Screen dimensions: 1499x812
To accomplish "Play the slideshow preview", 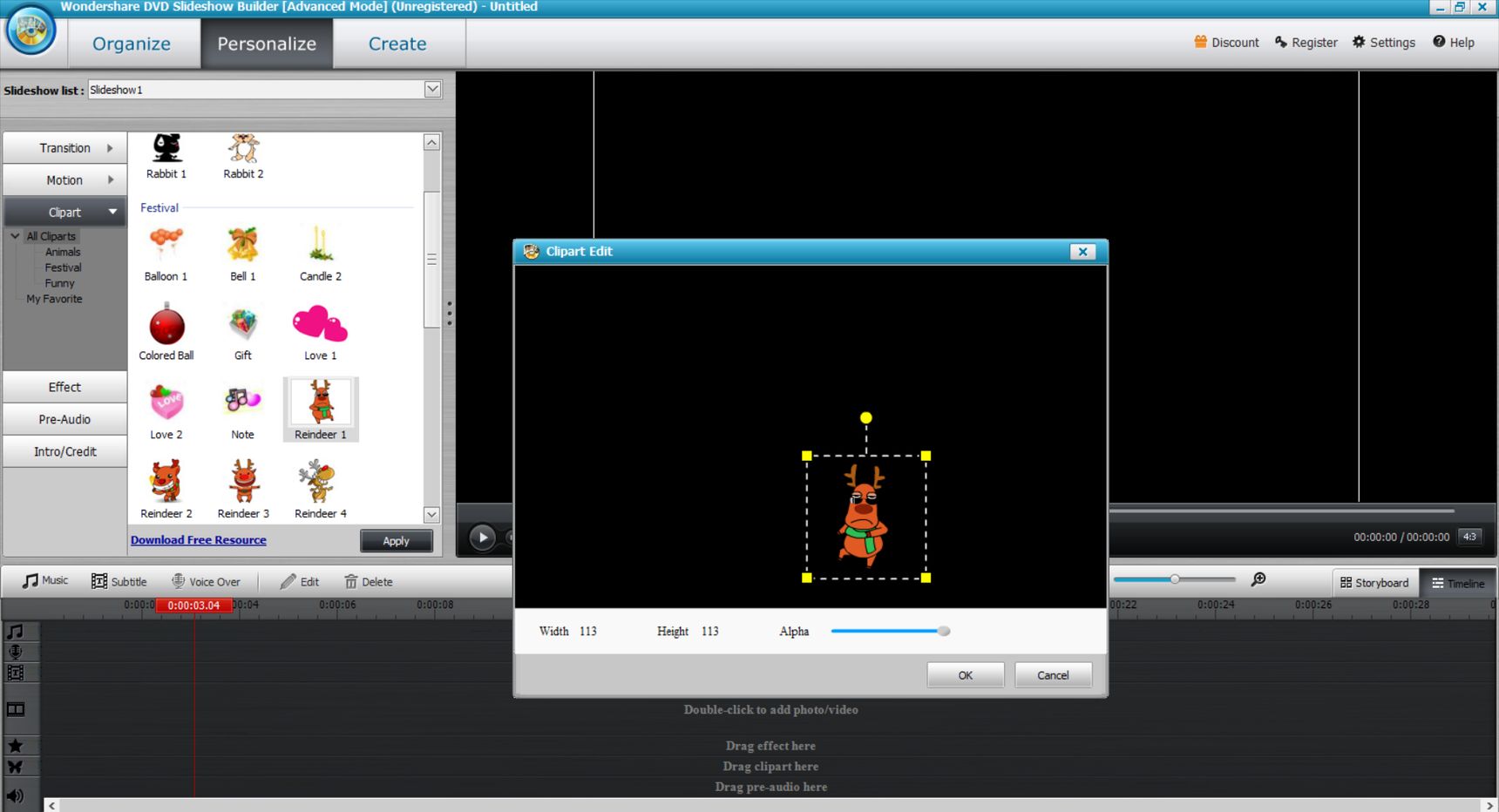I will [x=482, y=538].
